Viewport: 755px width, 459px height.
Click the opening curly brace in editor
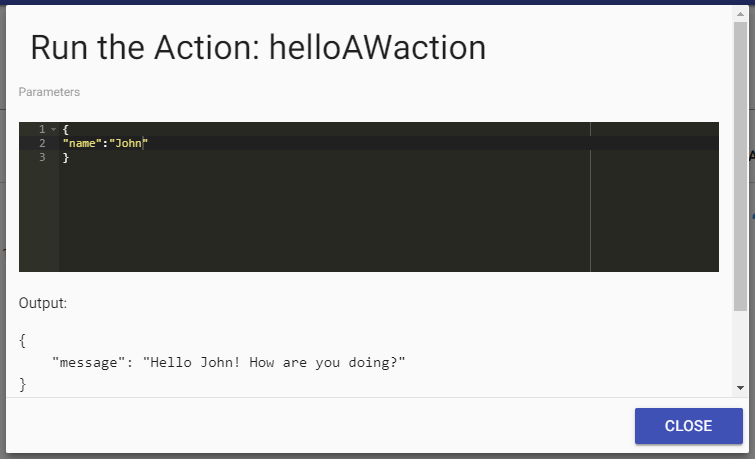65,130
